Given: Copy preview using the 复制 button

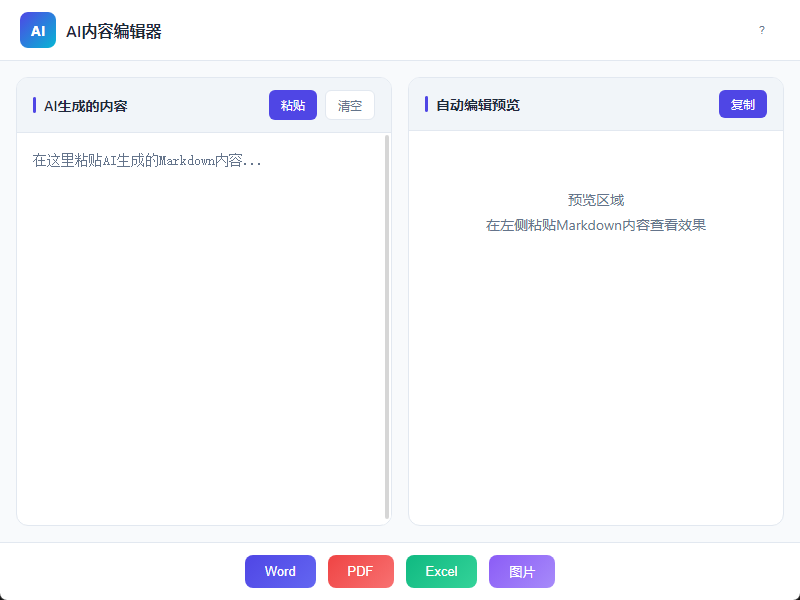Looking at the screenshot, I should pyautogui.click(x=742, y=104).
